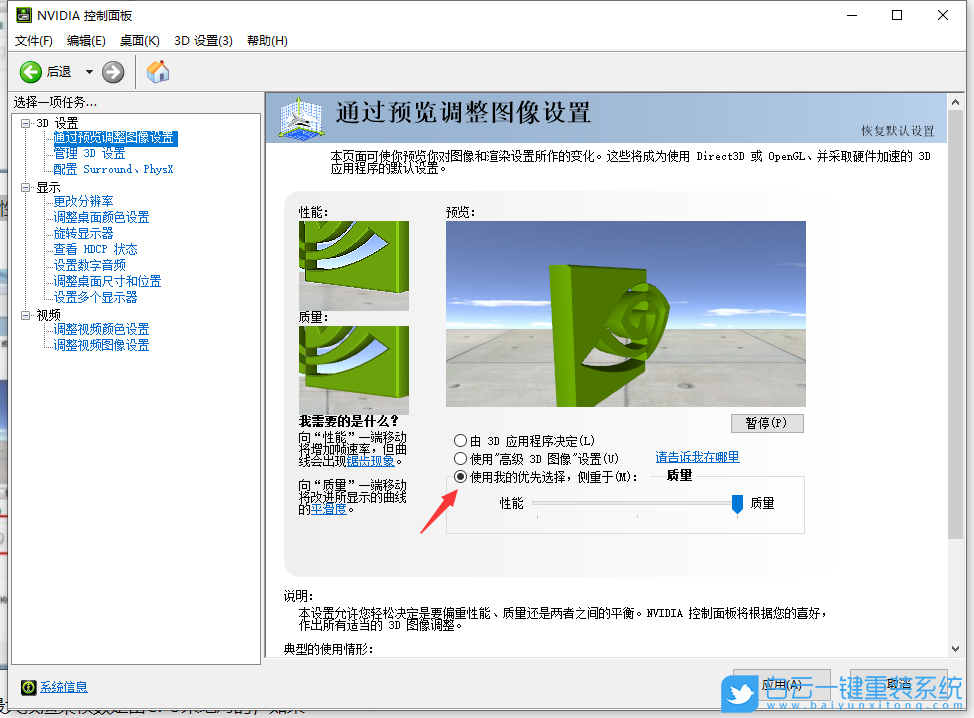Screen dimensions: 974x718
Task: Select the 使用我的优先选择 radio button
Action: [461, 475]
